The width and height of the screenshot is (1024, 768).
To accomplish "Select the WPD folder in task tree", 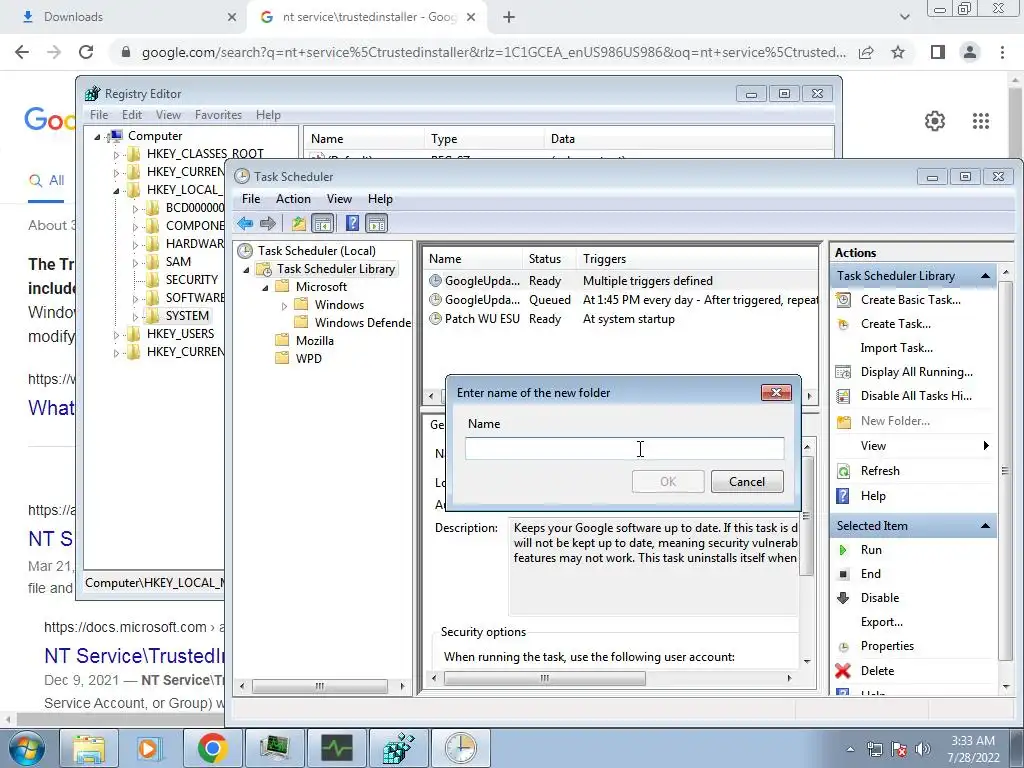I will tap(308, 359).
